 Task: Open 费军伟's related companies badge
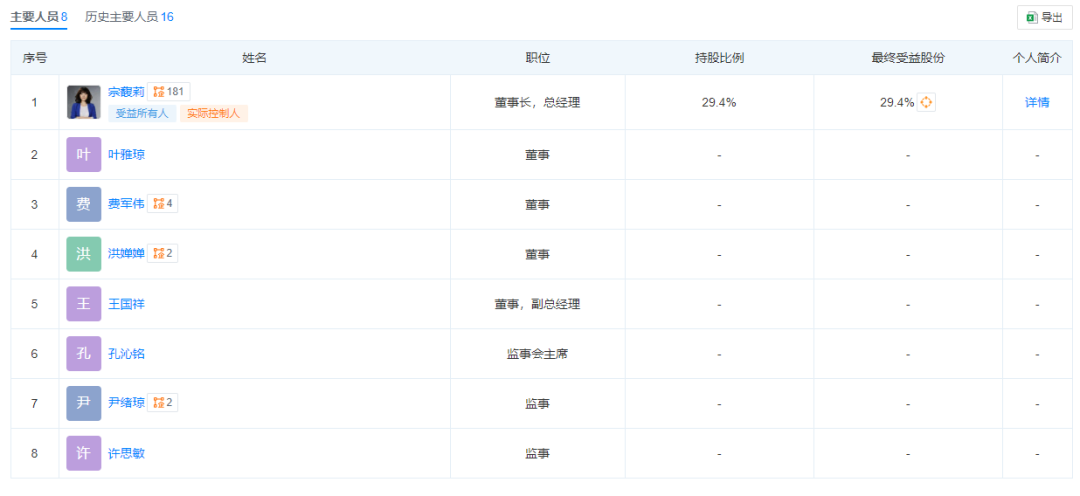(x=163, y=204)
